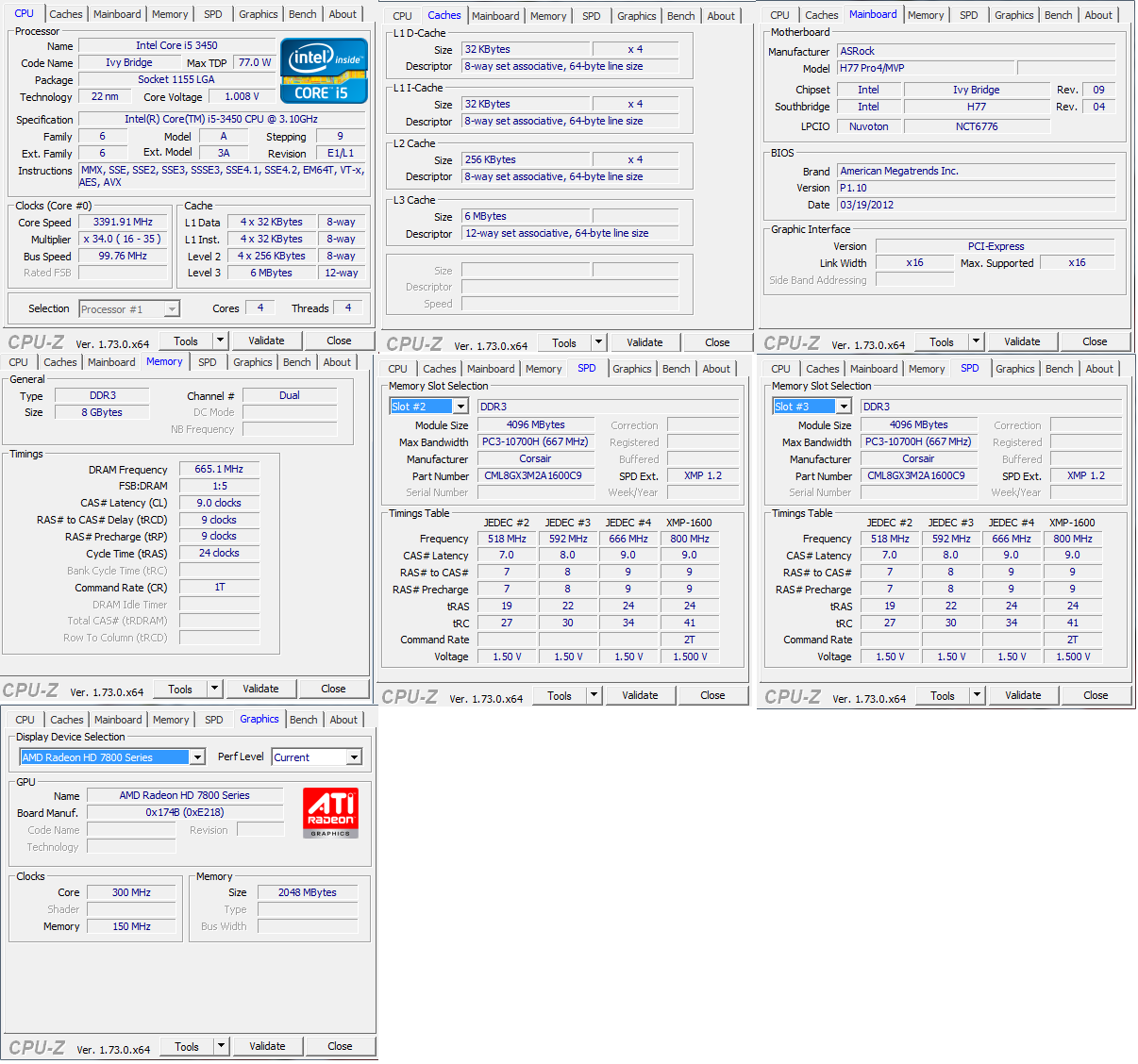Select Caches tab in Slot #3 SPD window

823,369
